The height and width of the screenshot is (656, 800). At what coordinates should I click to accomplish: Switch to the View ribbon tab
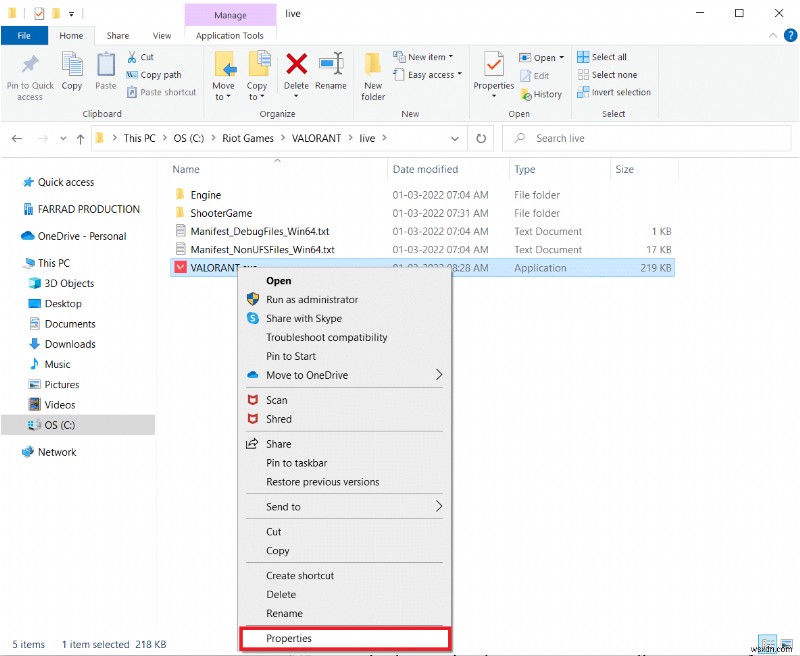[x=161, y=36]
